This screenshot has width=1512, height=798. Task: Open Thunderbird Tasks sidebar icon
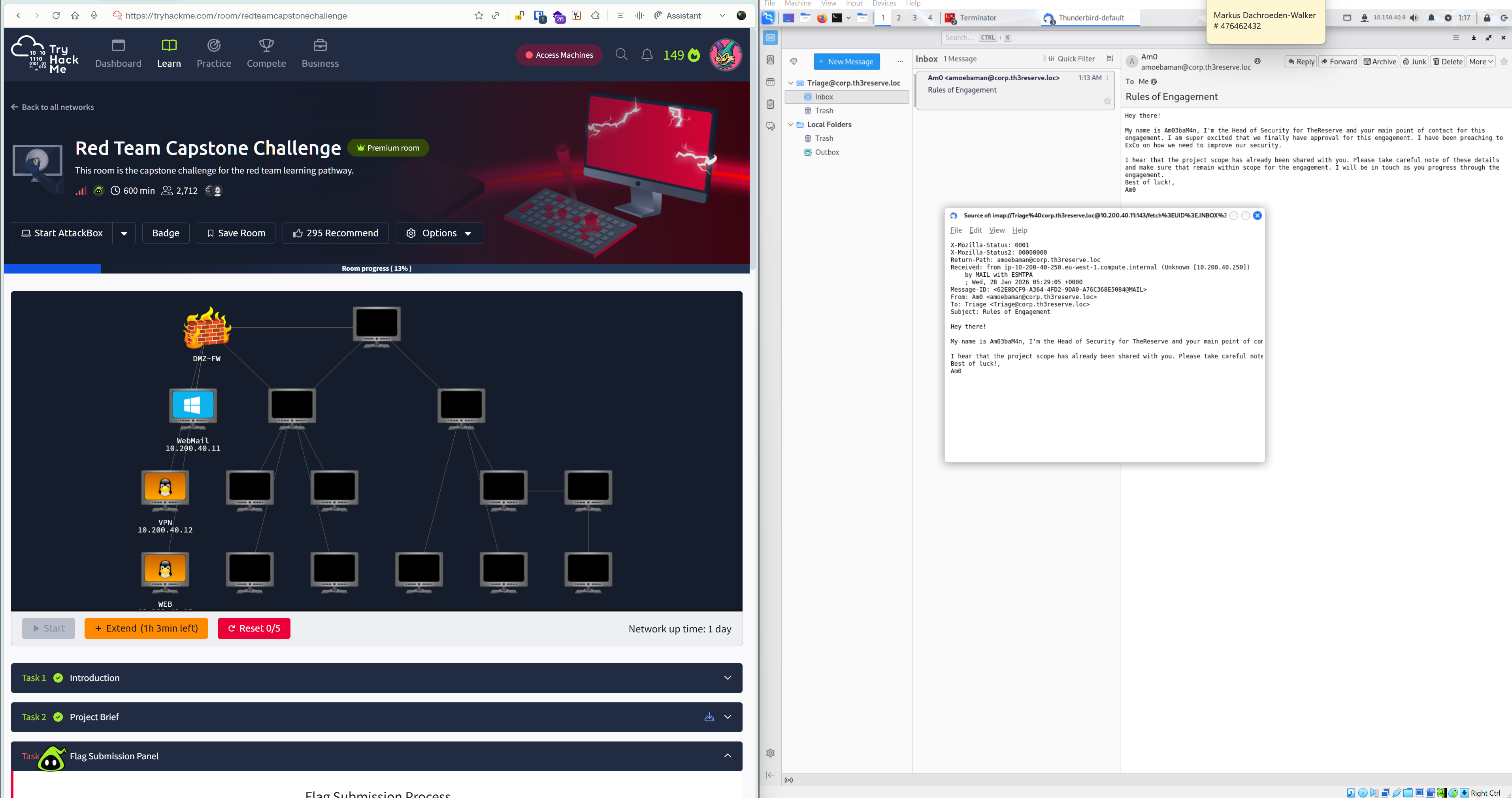[x=770, y=104]
